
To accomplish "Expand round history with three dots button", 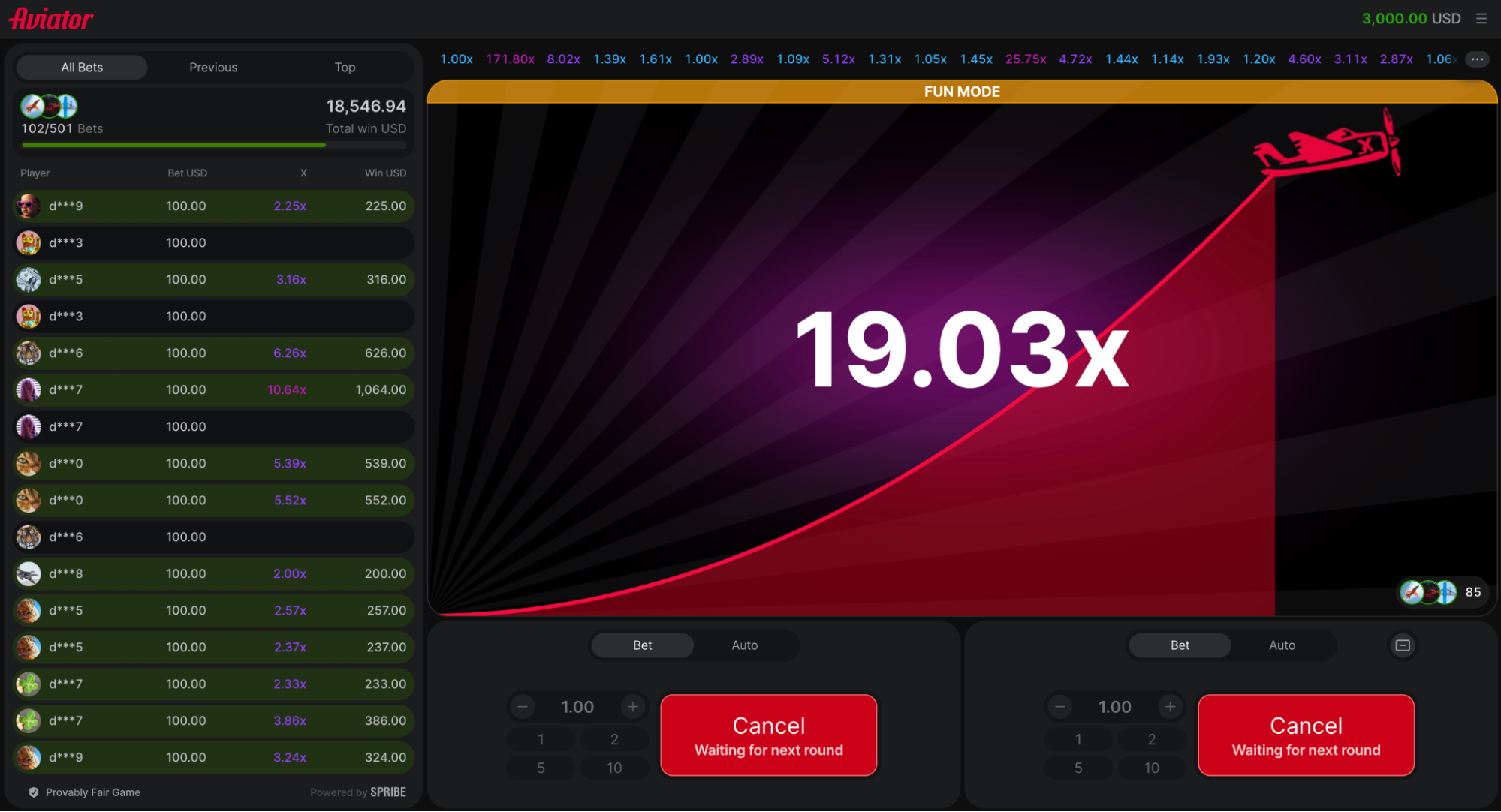I will (1477, 59).
